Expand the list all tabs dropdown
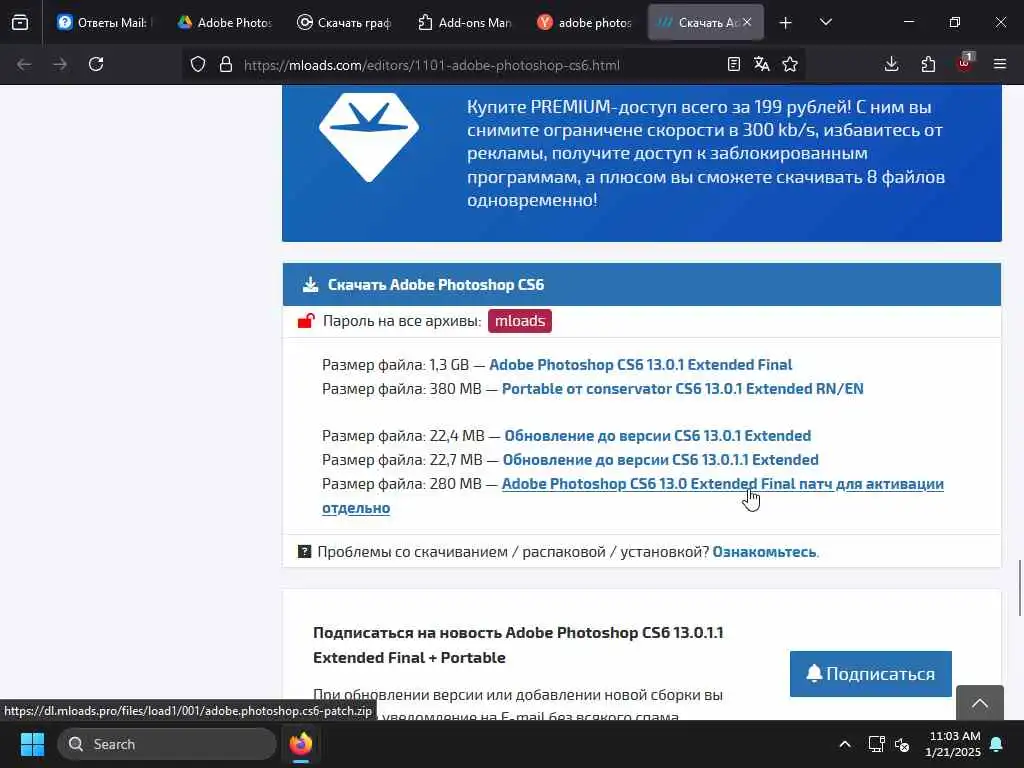This screenshot has width=1024, height=768. [825, 23]
